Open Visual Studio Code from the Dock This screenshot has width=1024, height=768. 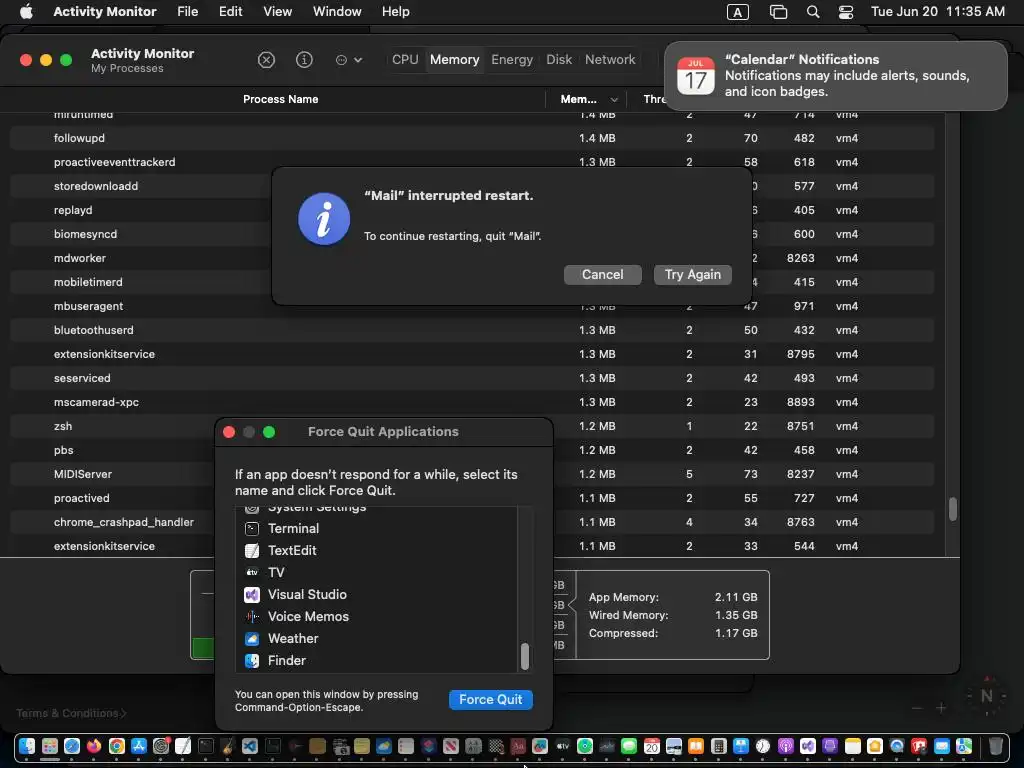click(249, 746)
